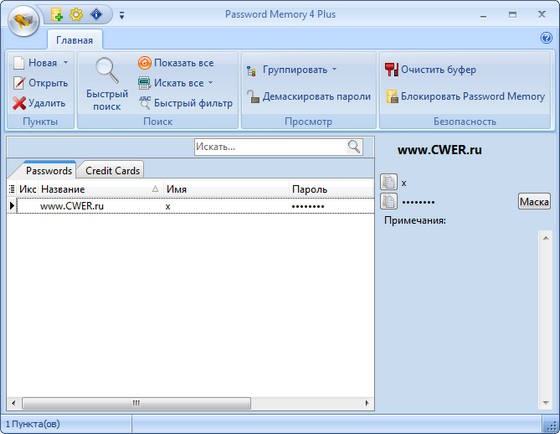Click the notes scrollbar up arrow
The width and height of the screenshot is (560, 434).
[546, 238]
